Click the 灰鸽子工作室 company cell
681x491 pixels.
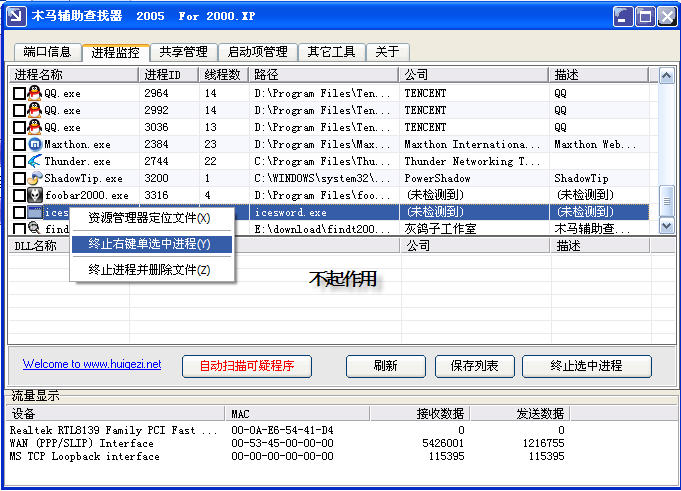(440, 229)
